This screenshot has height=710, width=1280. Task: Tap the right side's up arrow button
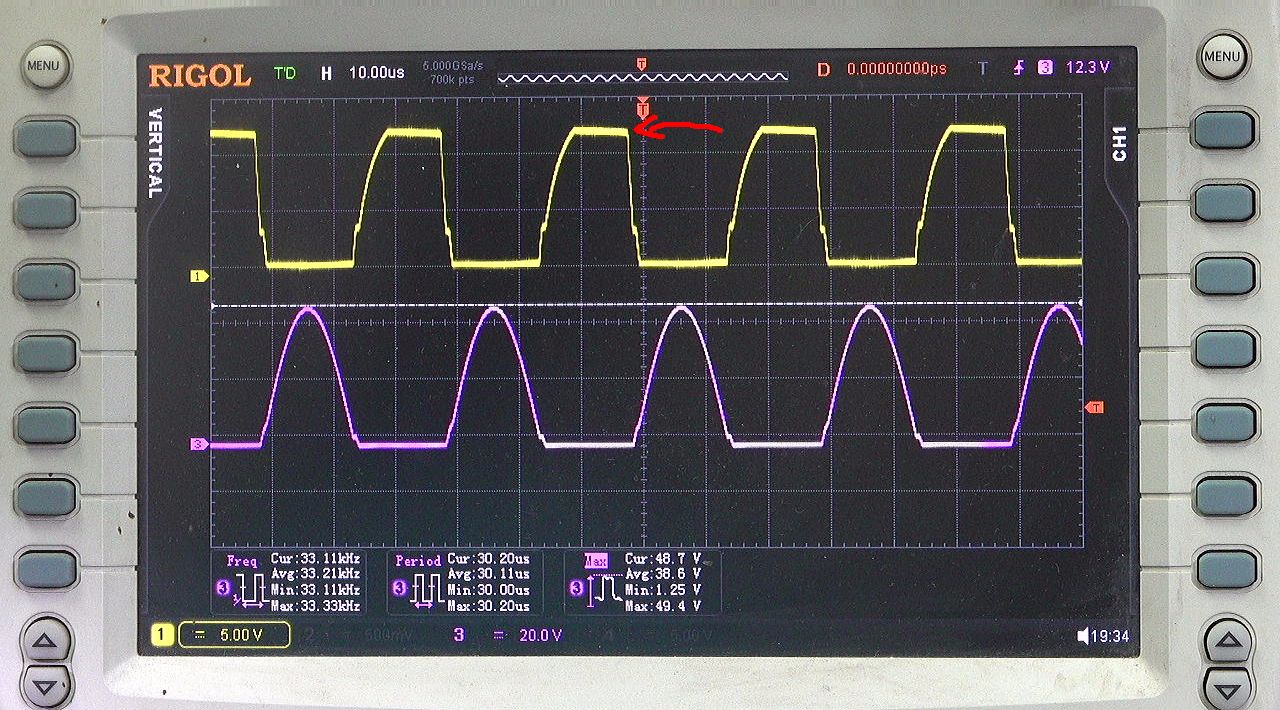point(1226,640)
